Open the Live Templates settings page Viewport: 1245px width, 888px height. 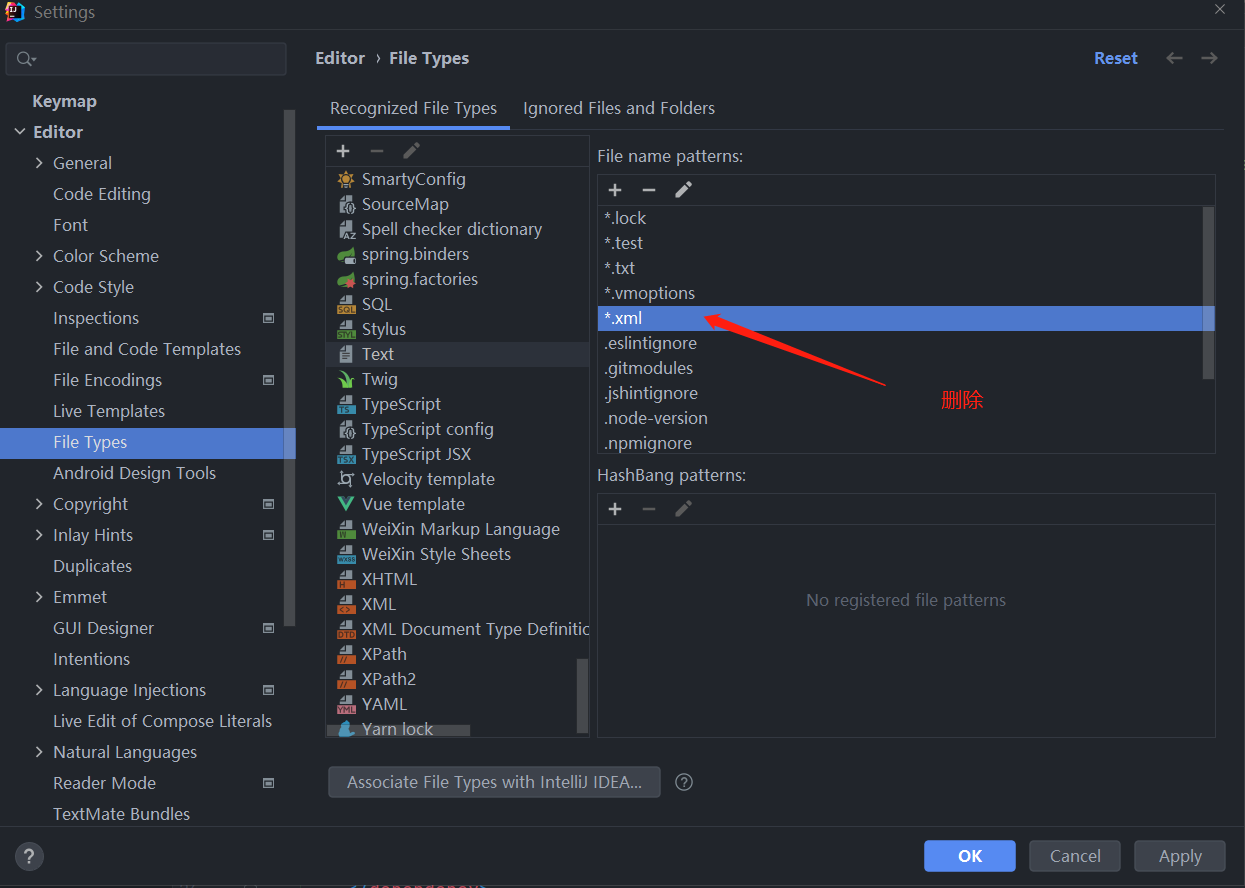tap(109, 411)
